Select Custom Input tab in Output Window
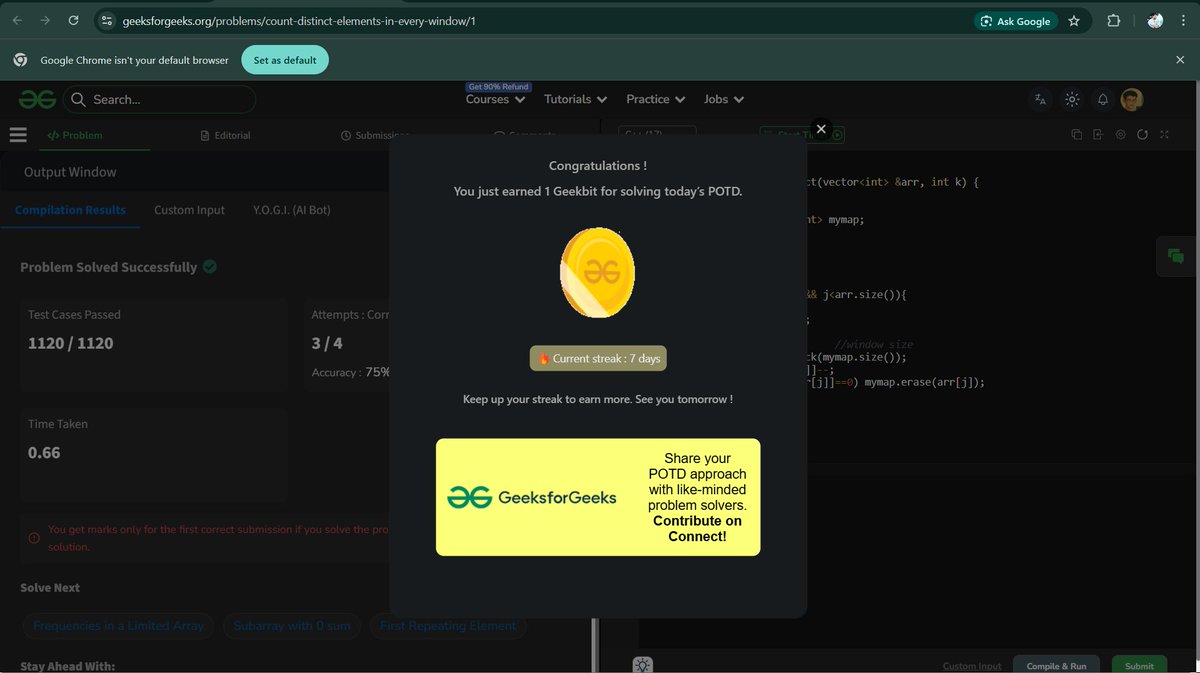This screenshot has width=1200, height=673. pyautogui.click(x=189, y=210)
